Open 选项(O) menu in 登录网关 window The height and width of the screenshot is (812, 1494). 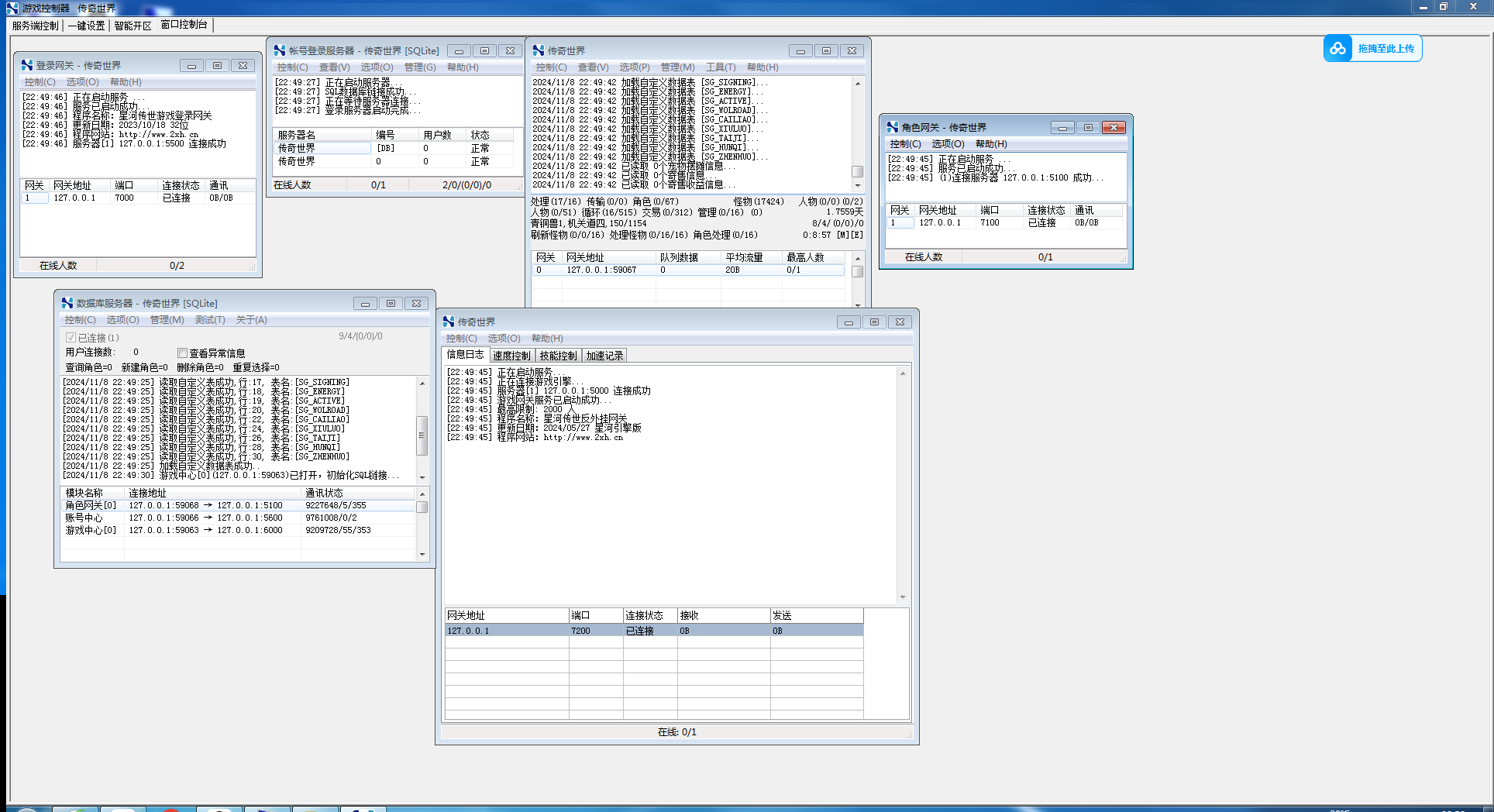point(82,82)
